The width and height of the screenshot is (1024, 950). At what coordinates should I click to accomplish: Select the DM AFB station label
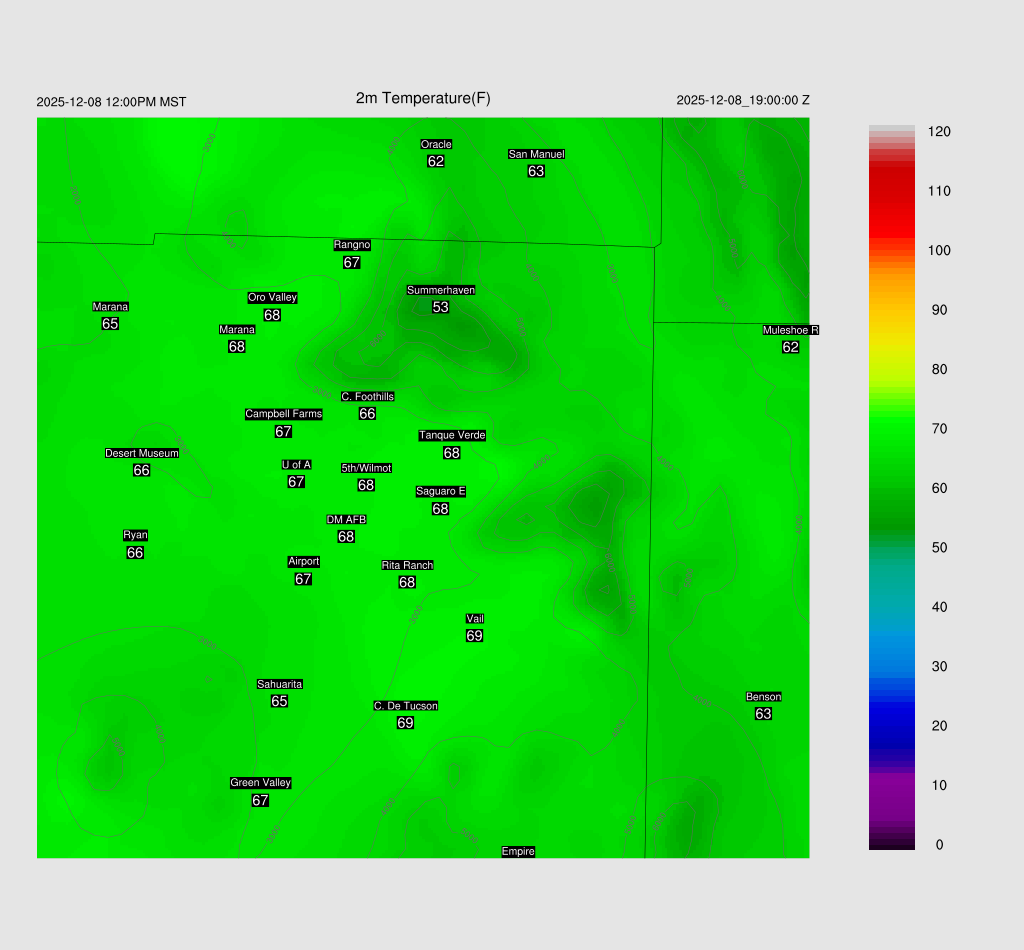tap(346, 519)
